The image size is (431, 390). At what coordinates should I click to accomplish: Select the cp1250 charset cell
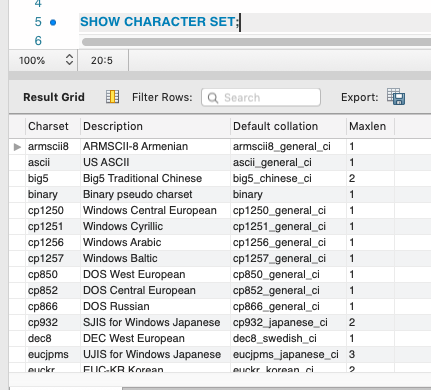[53, 210]
